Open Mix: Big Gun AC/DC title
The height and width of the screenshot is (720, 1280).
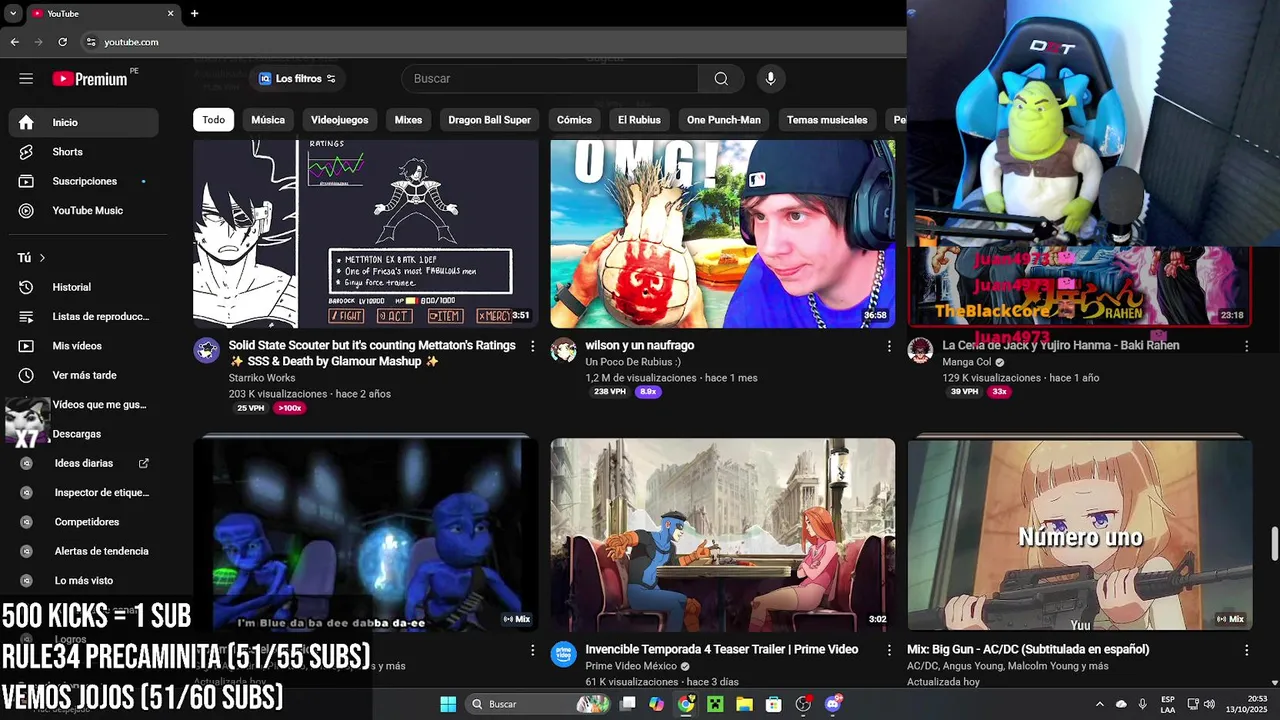click(x=1028, y=649)
